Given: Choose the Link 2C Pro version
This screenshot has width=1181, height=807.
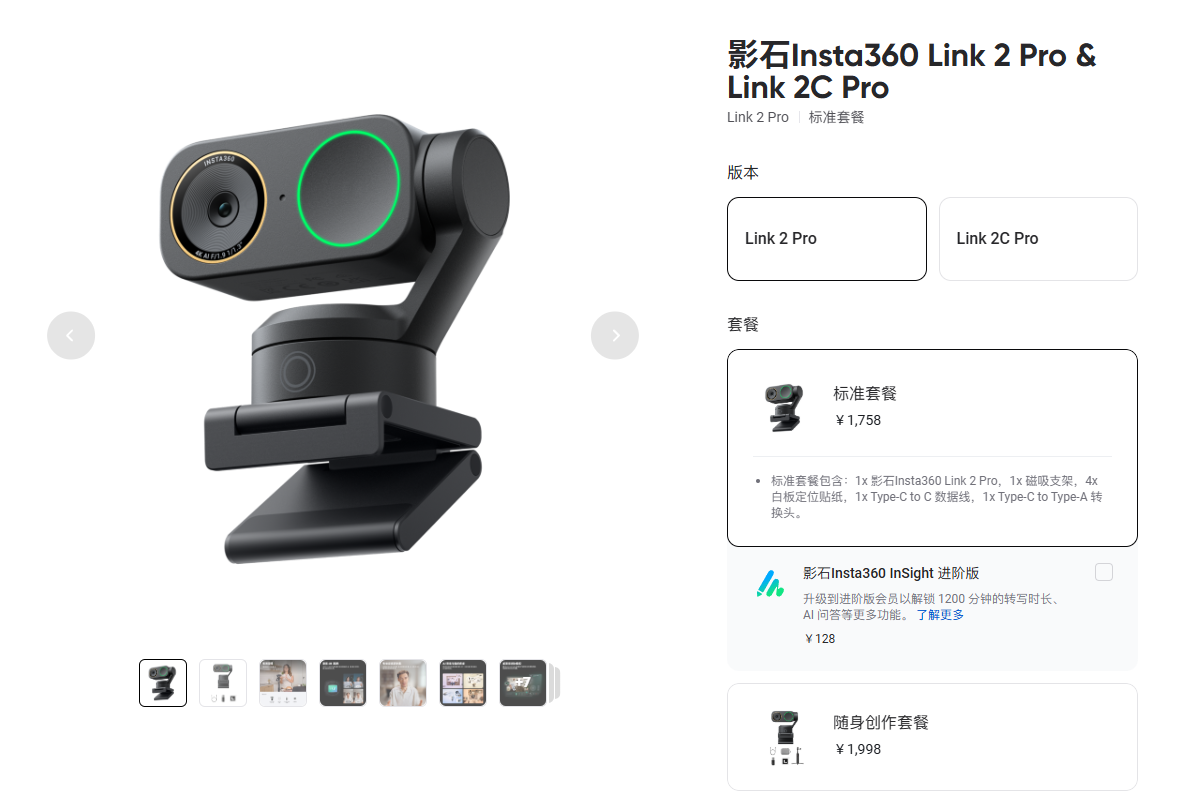Looking at the screenshot, I should coord(1038,239).
